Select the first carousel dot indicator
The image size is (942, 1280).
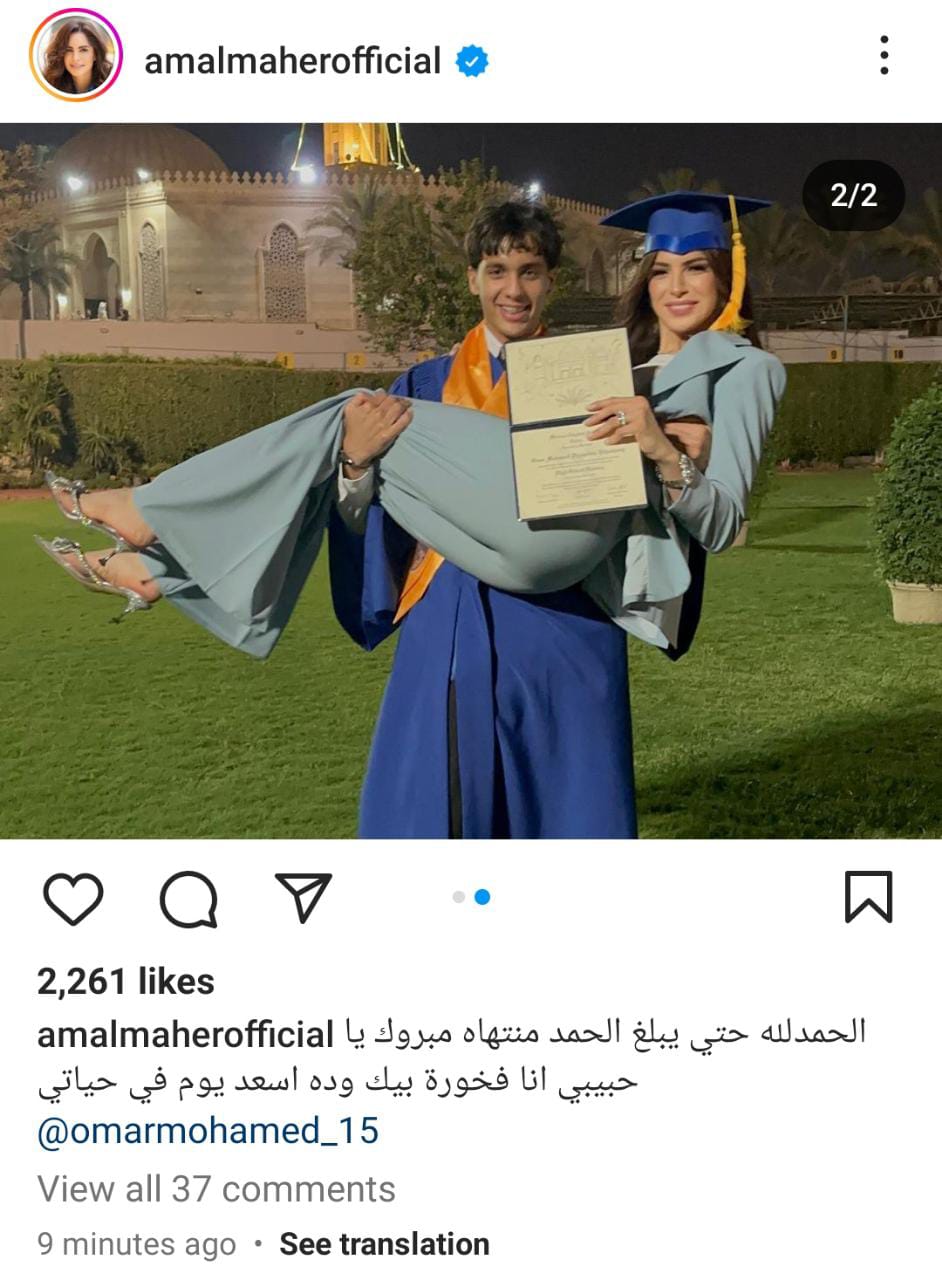pos(459,897)
